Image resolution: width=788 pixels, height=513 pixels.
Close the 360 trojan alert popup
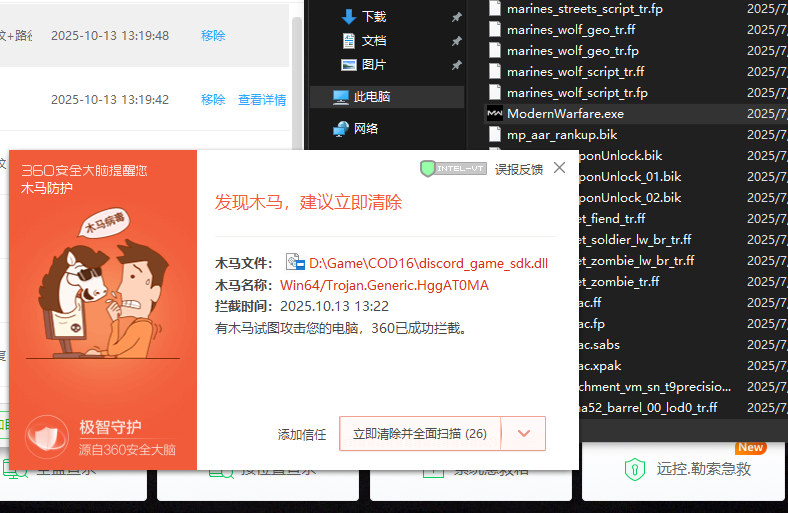(559, 168)
